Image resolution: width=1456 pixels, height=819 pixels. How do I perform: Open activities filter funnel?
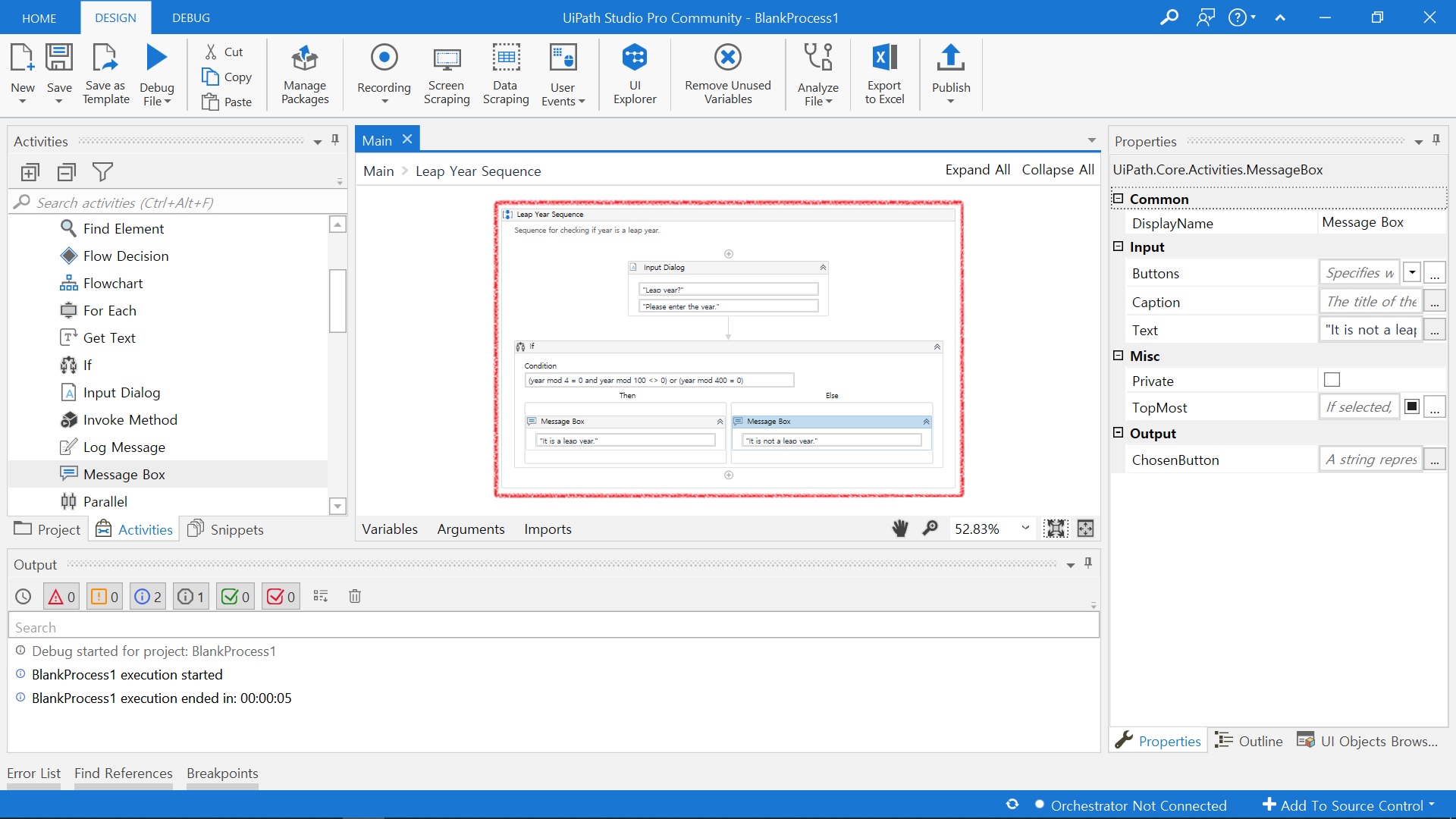102,172
